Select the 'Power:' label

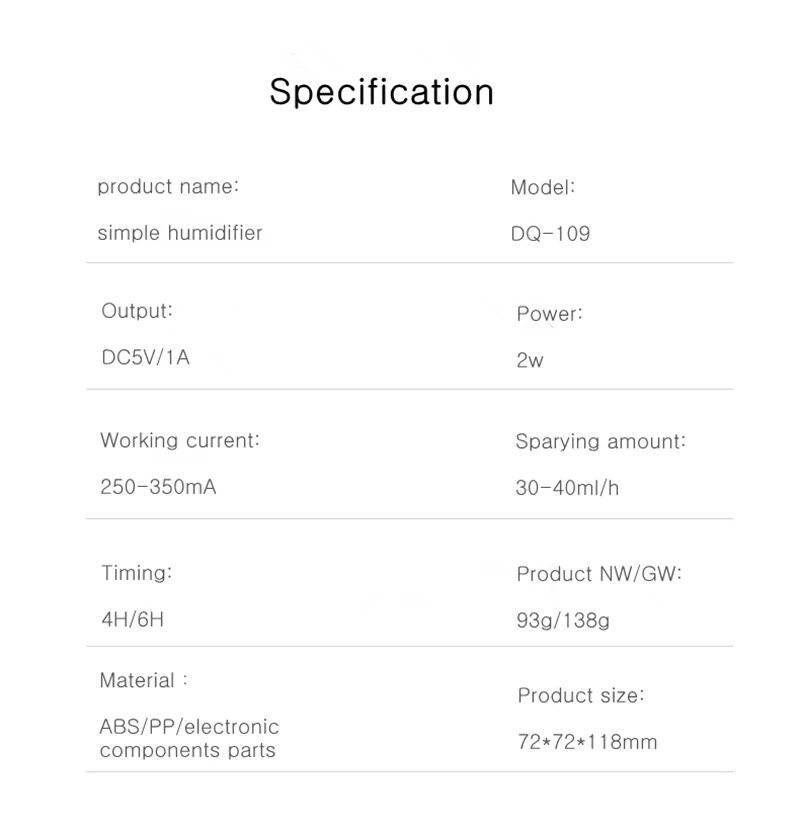tap(549, 314)
